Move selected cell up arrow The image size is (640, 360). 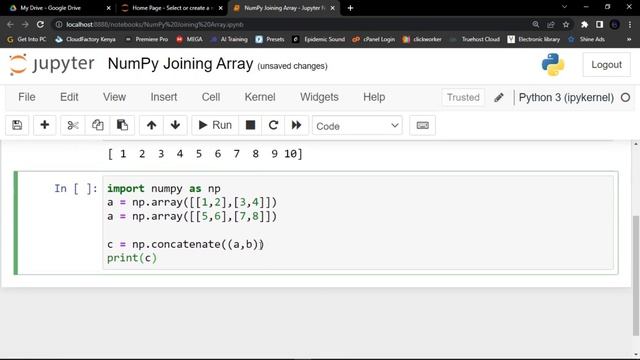coord(151,125)
